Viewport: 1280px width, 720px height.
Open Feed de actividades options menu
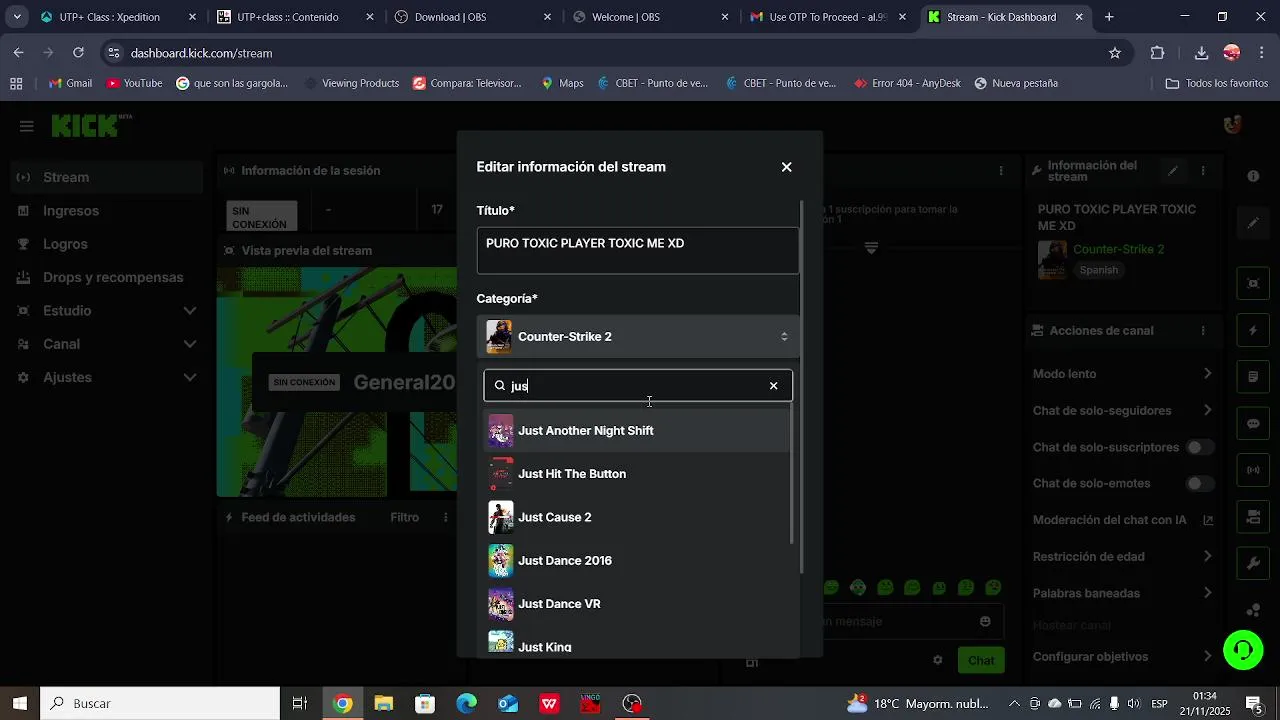point(444,518)
